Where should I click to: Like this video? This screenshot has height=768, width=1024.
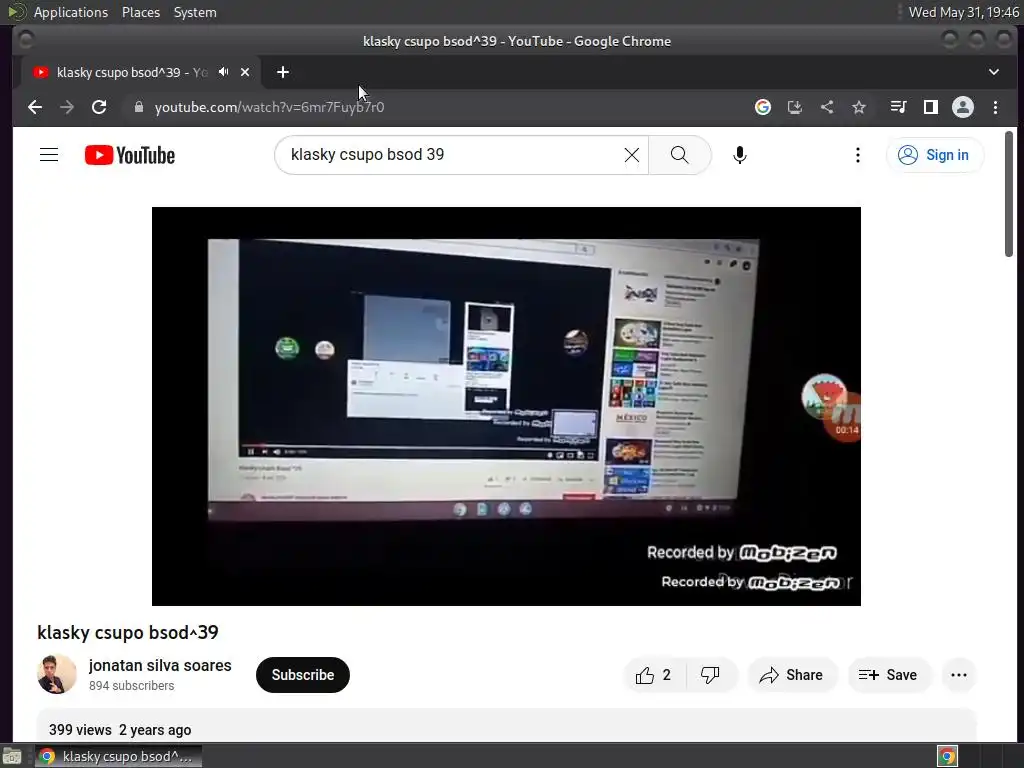click(654, 675)
